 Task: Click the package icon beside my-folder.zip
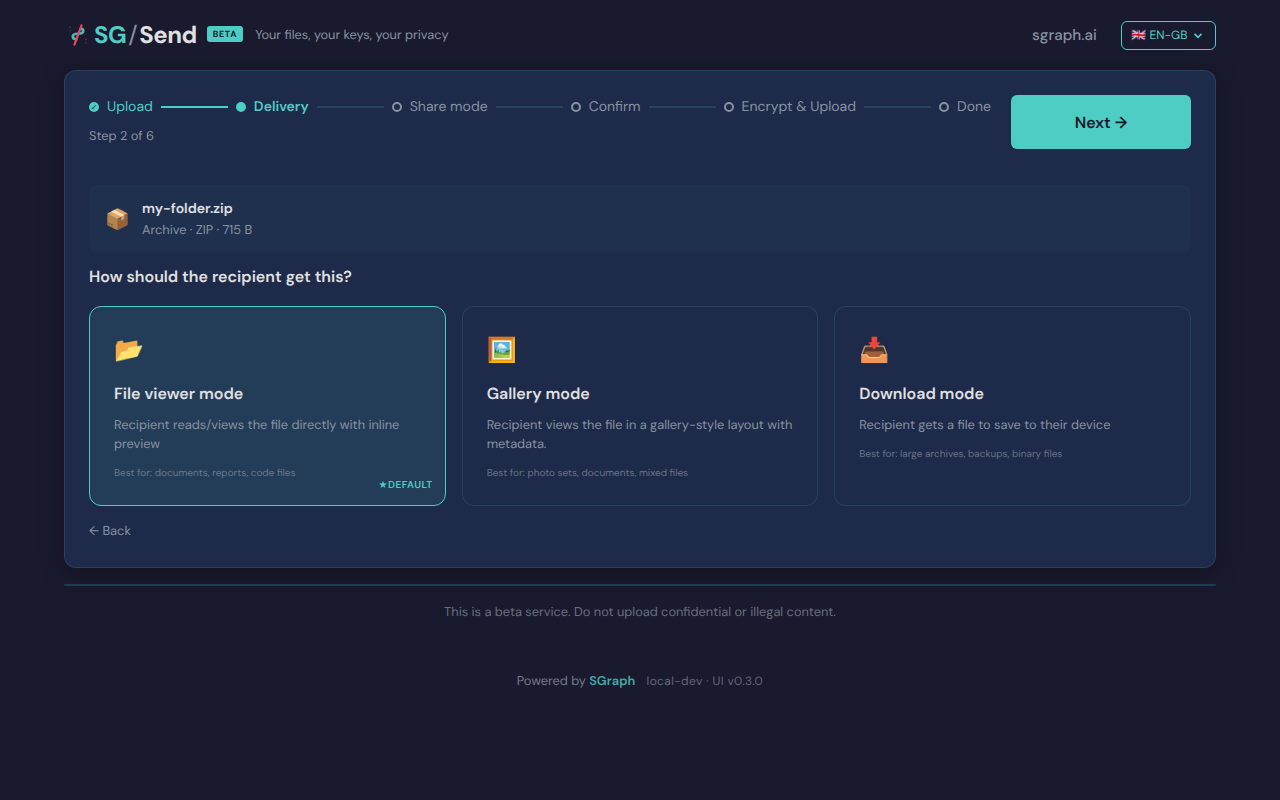tap(118, 219)
